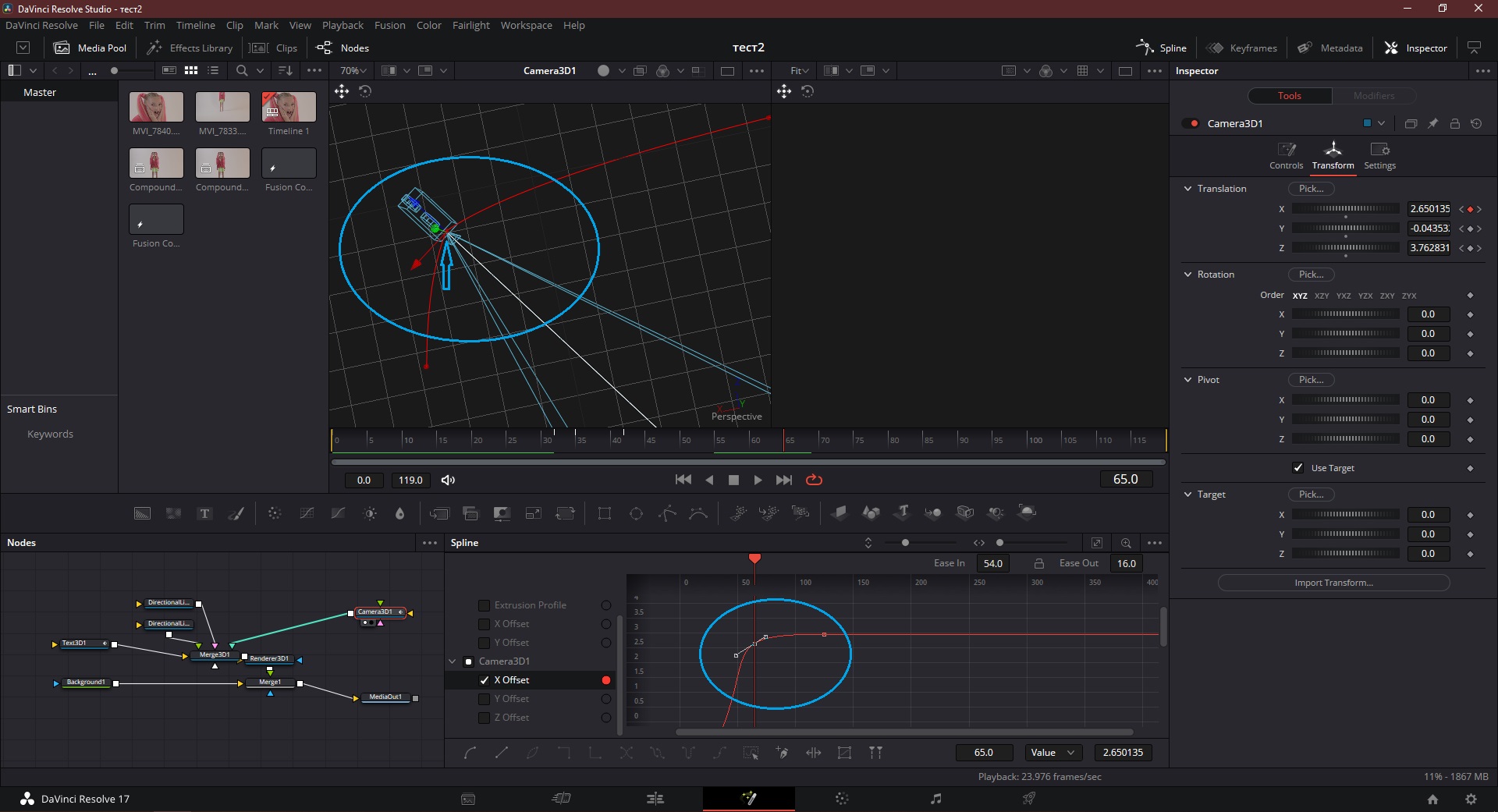1498x812 pixels.
Task: Open spline time stretch tool
Action: pyautogui.click(x=814, y=753)
